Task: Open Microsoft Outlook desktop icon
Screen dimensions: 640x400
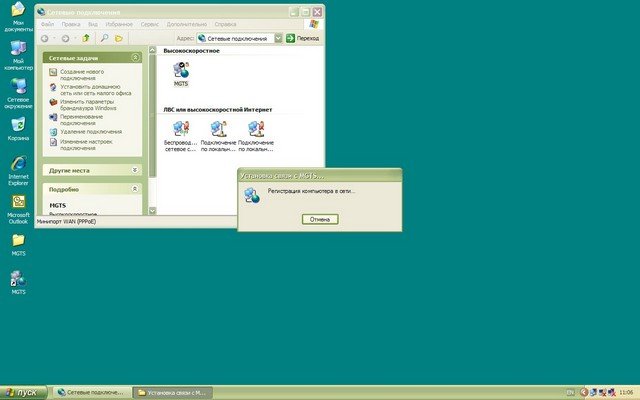Action: coord(18,203)
